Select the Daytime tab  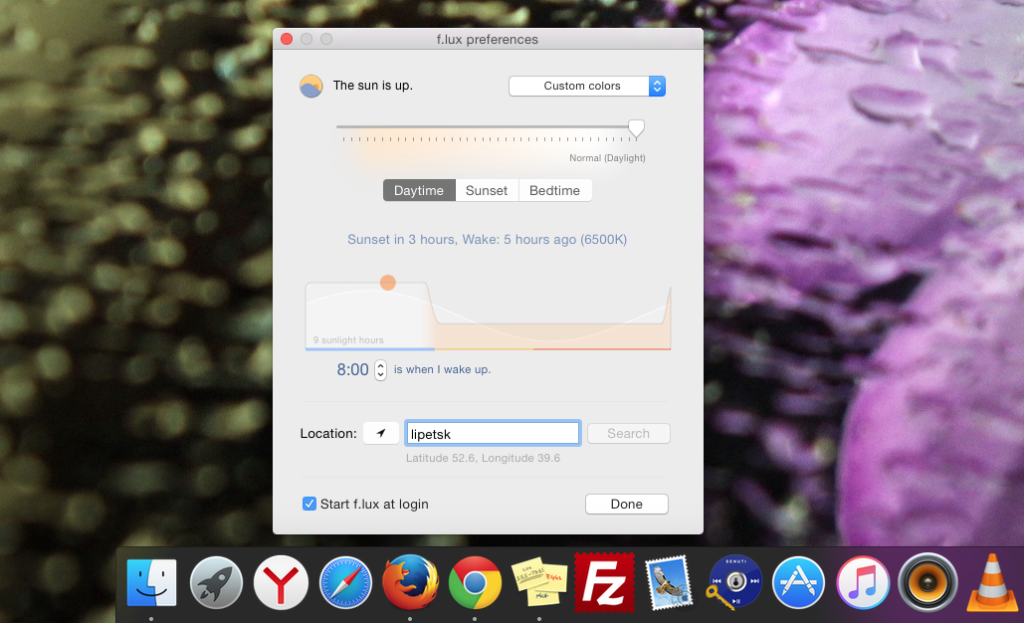[x=419, y=190]
